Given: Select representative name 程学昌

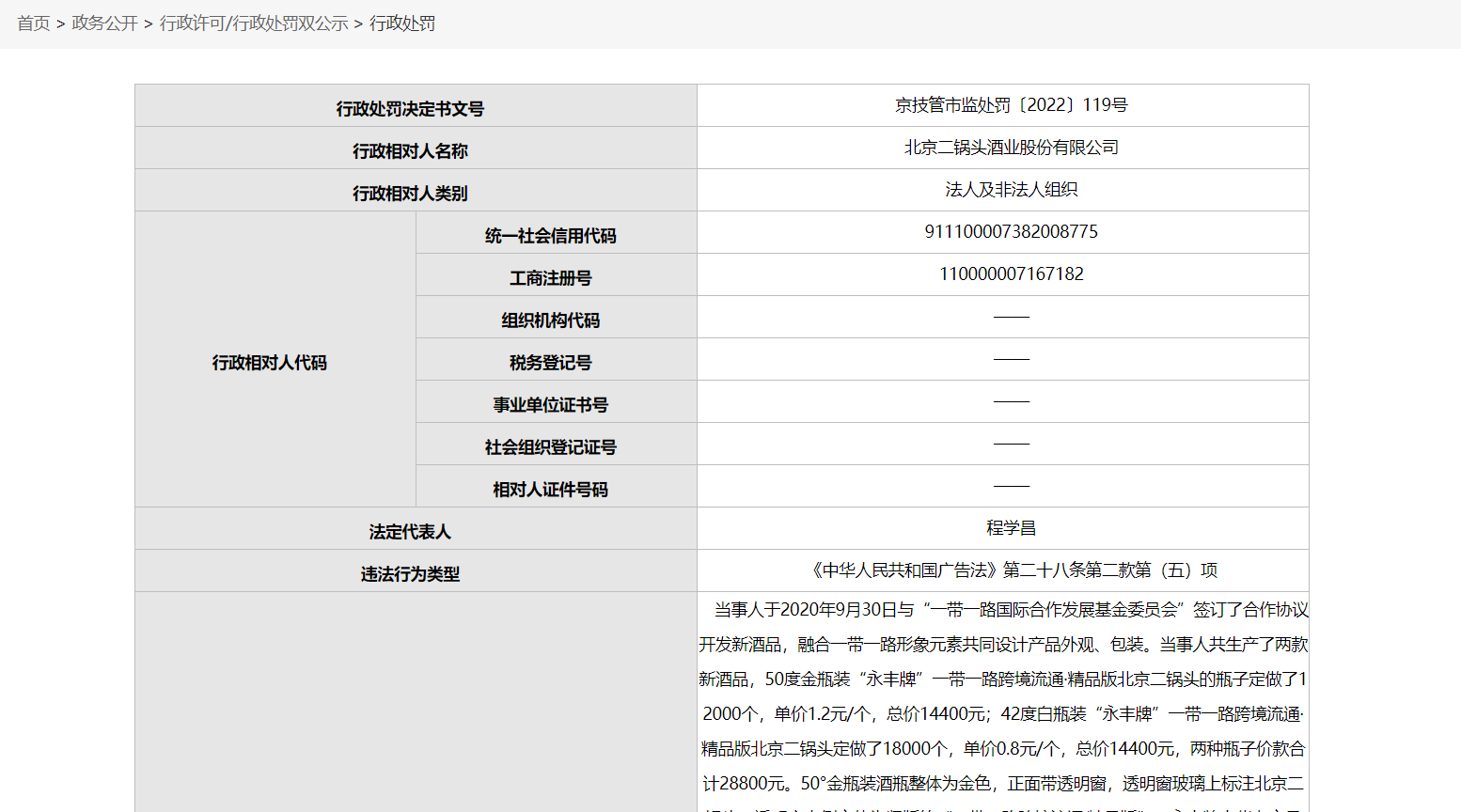Looking at the screenshot, I should 1012,528.
